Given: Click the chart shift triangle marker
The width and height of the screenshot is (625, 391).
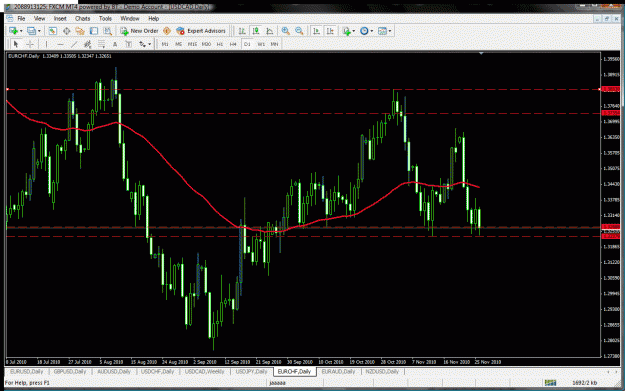Looking at the screenshot, I should [x=481, y=53].
